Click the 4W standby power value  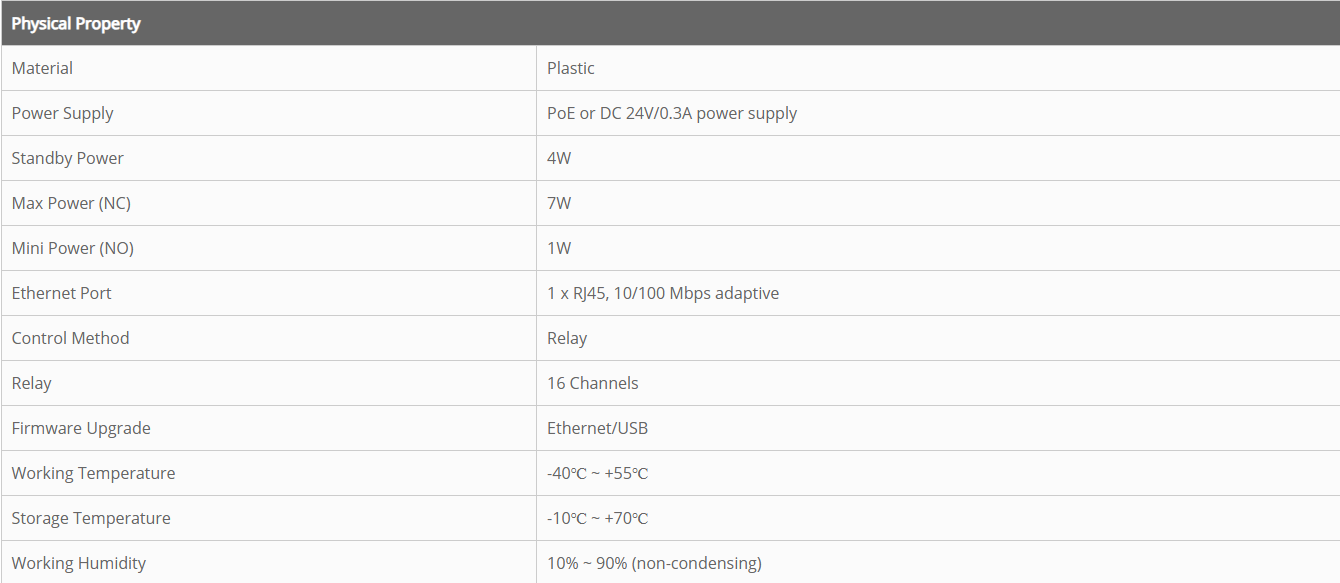tap(559, 158)
